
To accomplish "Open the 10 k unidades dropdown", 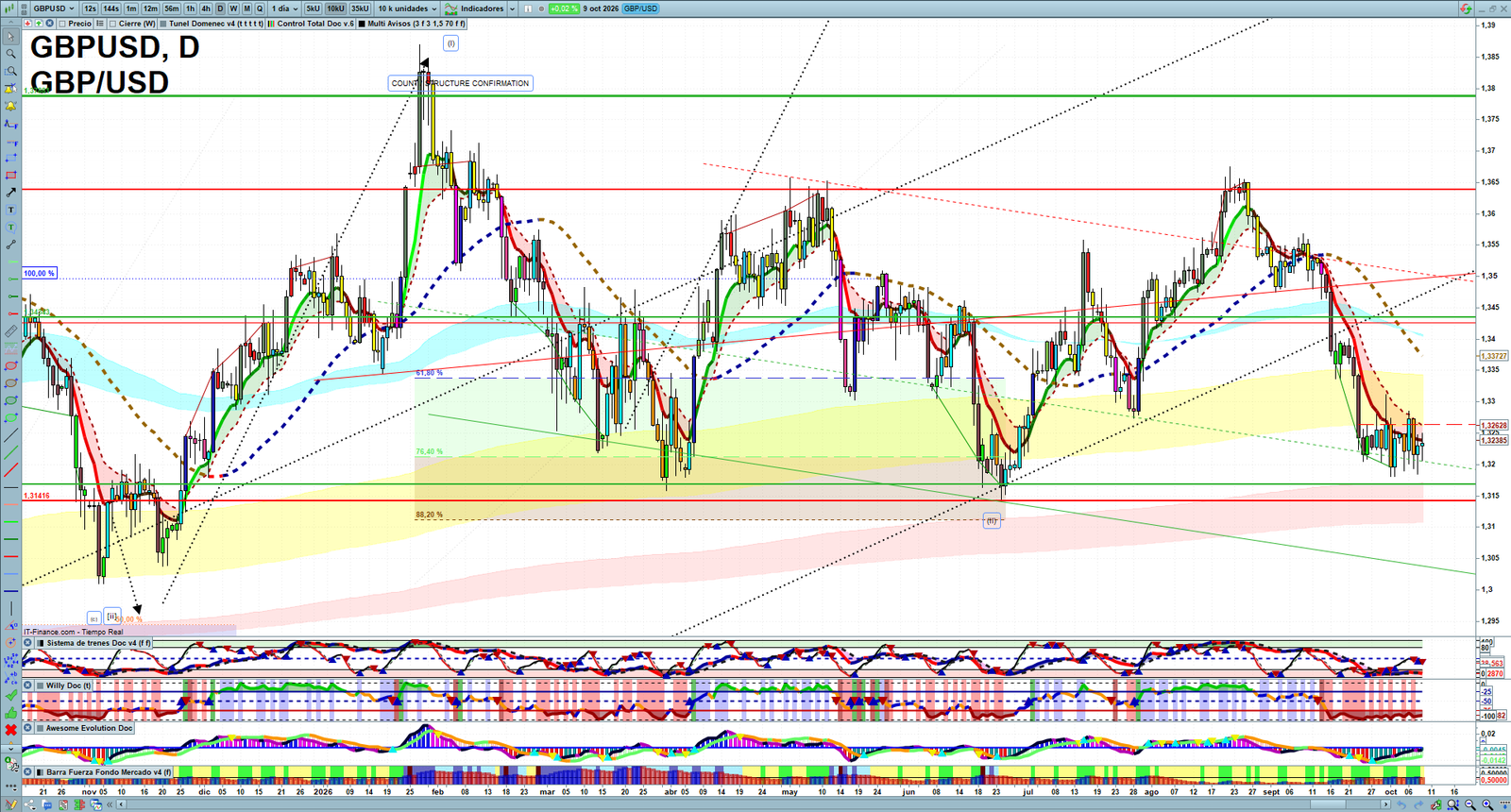I will [x=407, y=8].
